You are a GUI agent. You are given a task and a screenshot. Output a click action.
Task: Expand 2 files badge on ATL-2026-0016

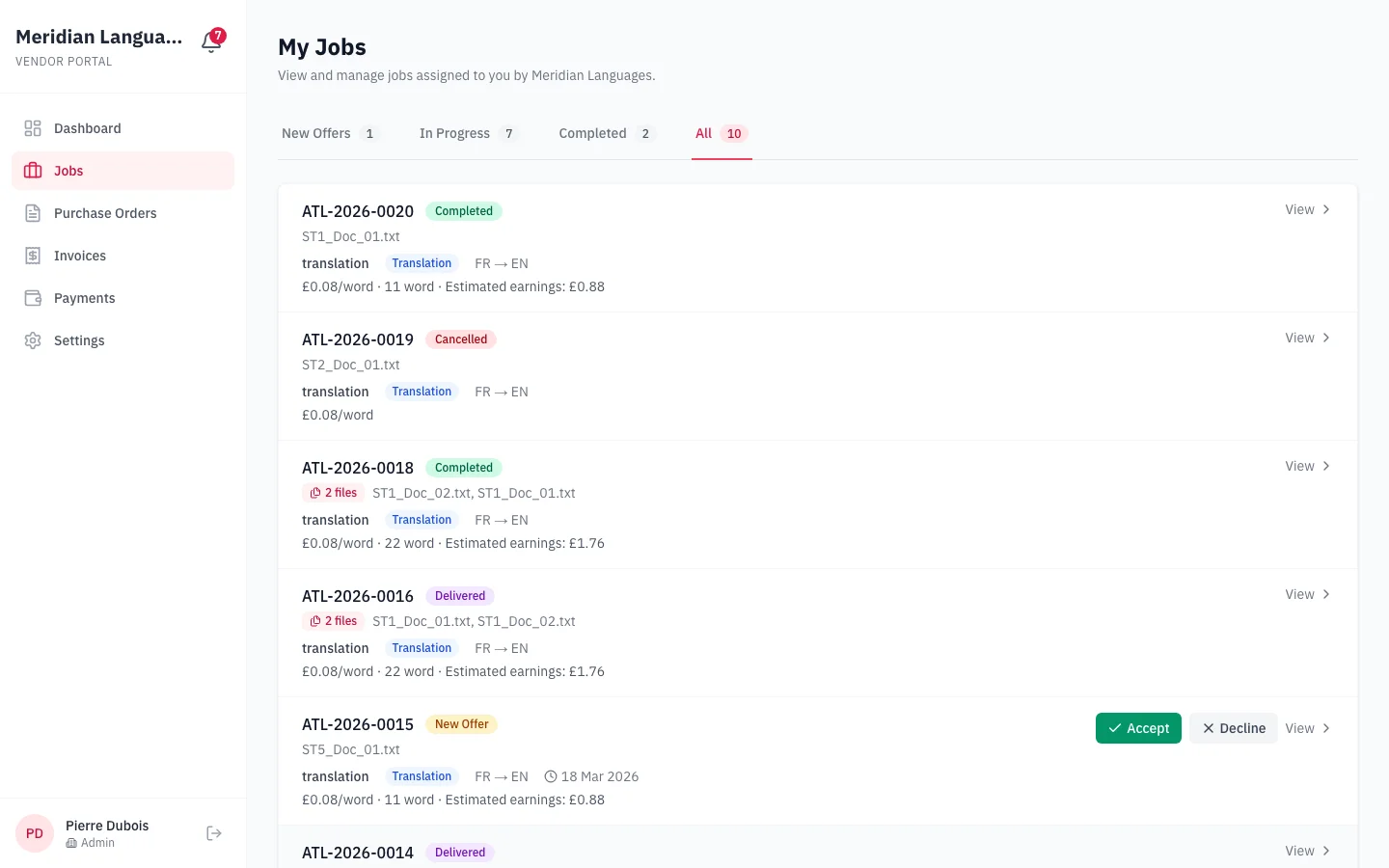(x=333, y=621)
